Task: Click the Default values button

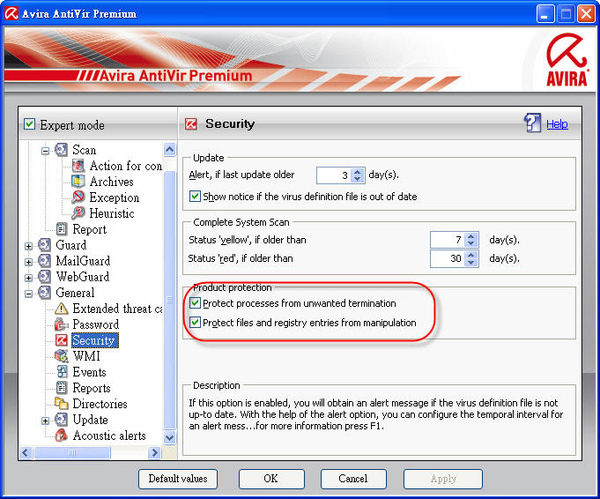Action: (178, 478)
